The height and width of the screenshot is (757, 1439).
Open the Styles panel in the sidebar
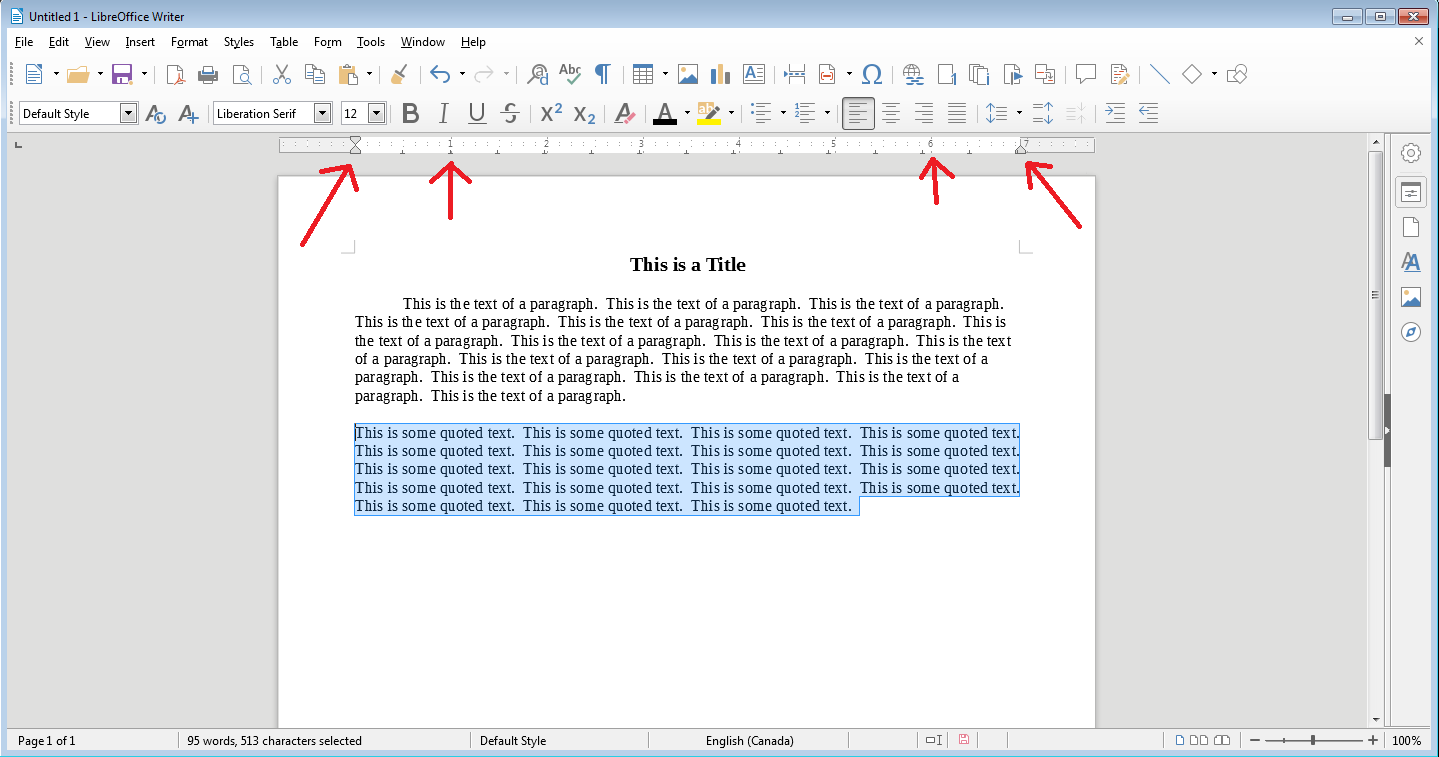[1410, 262]
